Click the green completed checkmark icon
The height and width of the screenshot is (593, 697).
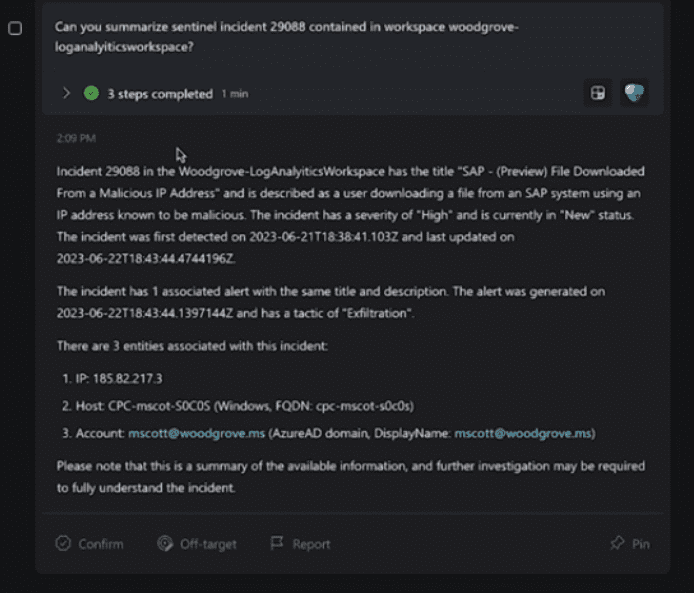point(92,93)
